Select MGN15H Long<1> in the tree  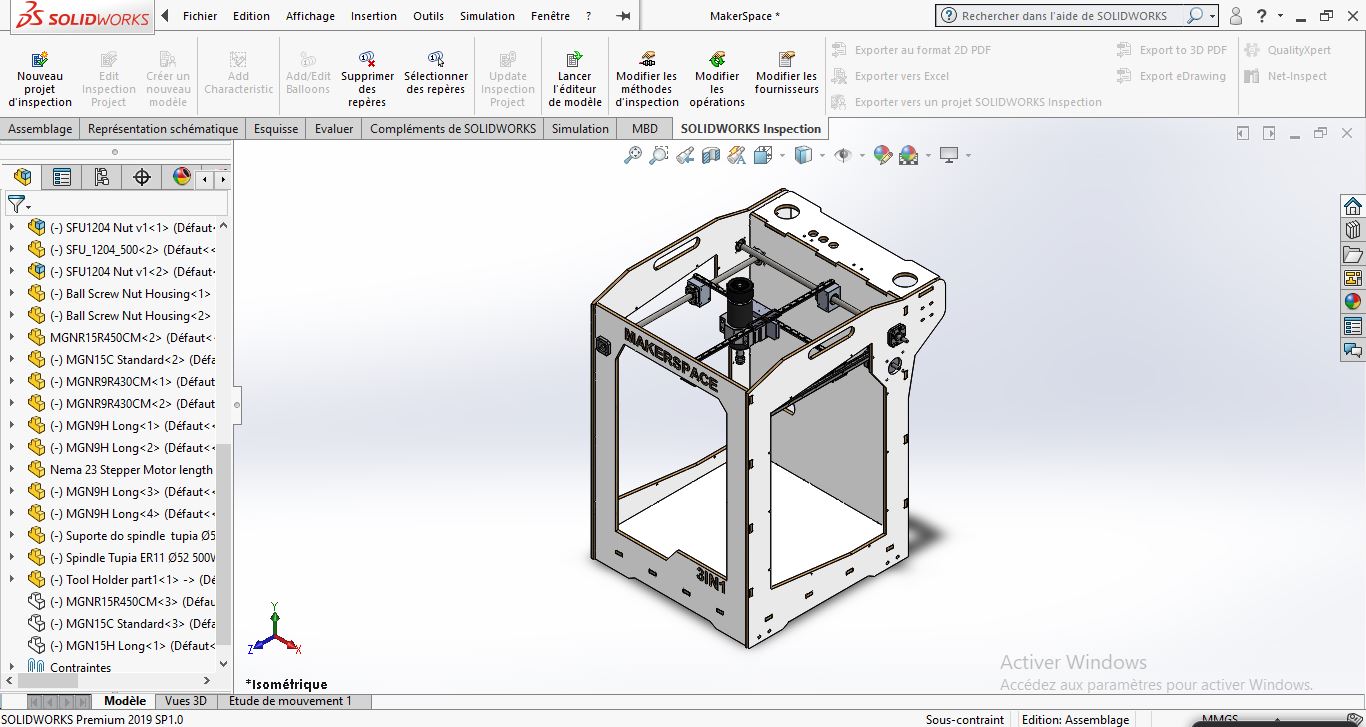click(x=122, y=645)
